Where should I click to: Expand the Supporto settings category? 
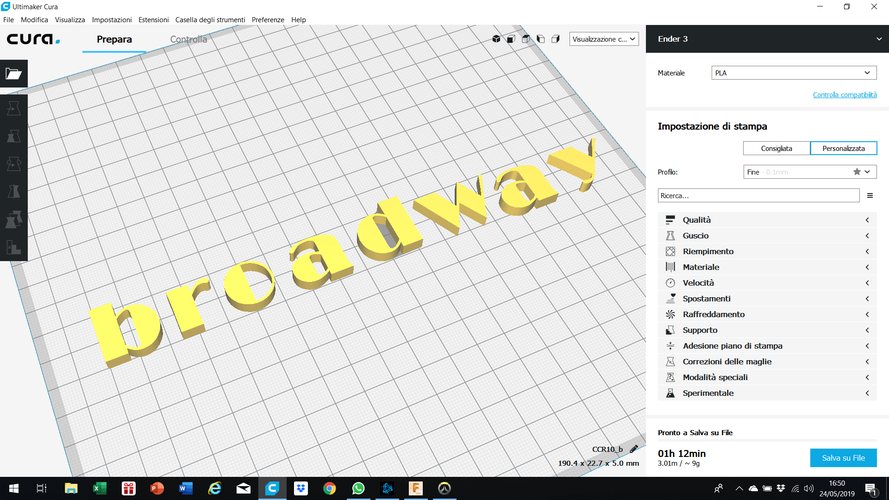click(x=767, y=330)
